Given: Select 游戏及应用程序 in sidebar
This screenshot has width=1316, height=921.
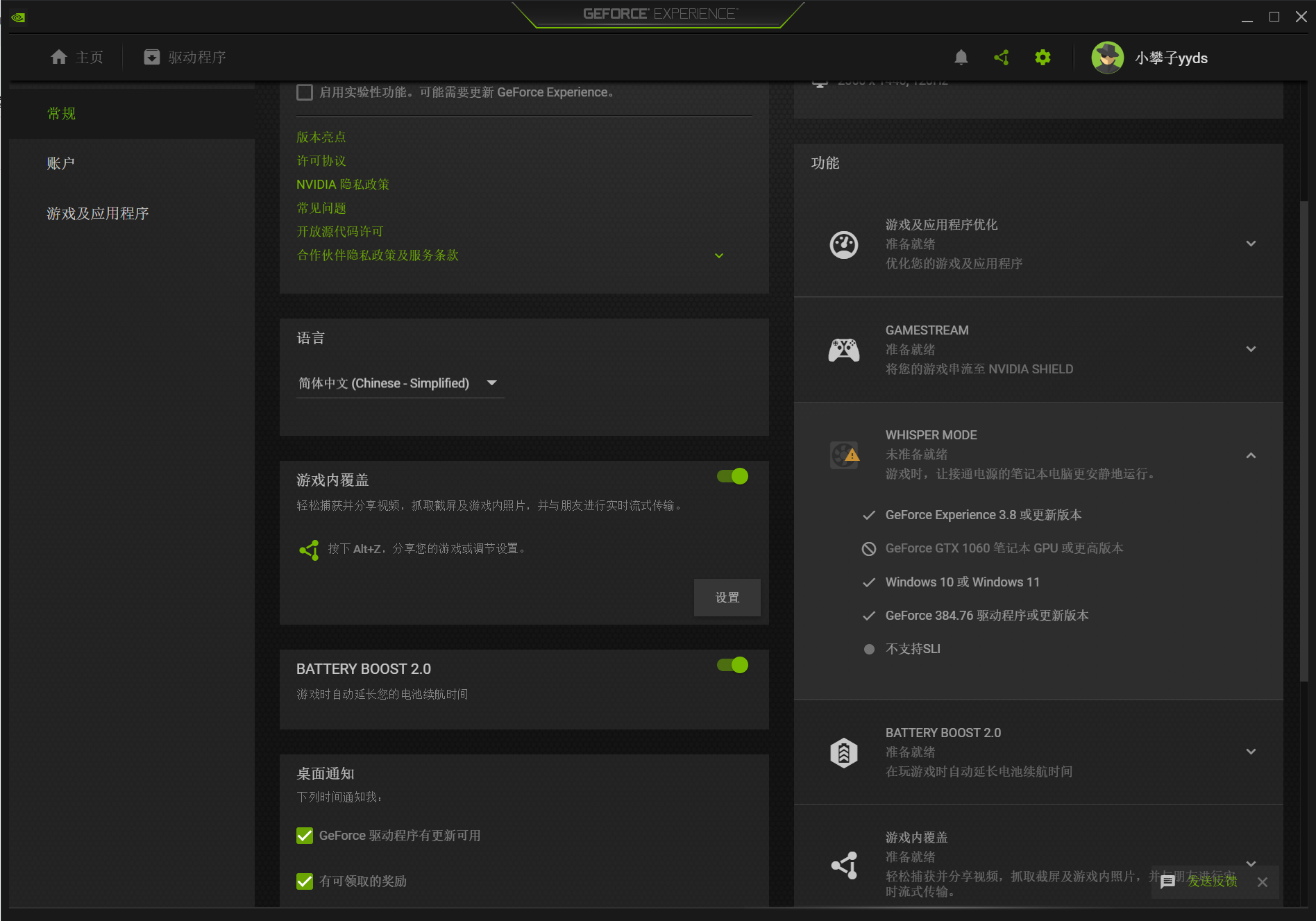Looking at the screenshot, I should click(98, 213).
